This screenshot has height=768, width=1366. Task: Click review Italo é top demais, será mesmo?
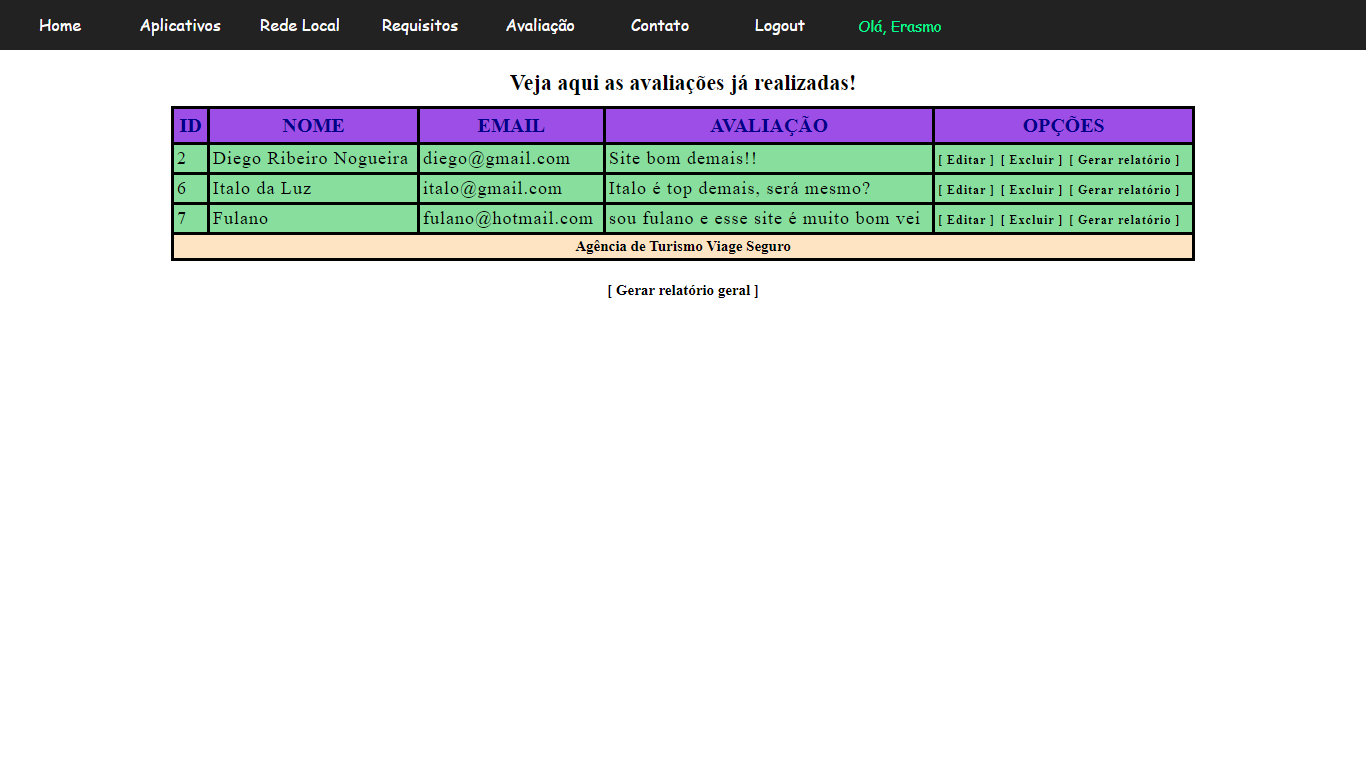pos(740,188)
